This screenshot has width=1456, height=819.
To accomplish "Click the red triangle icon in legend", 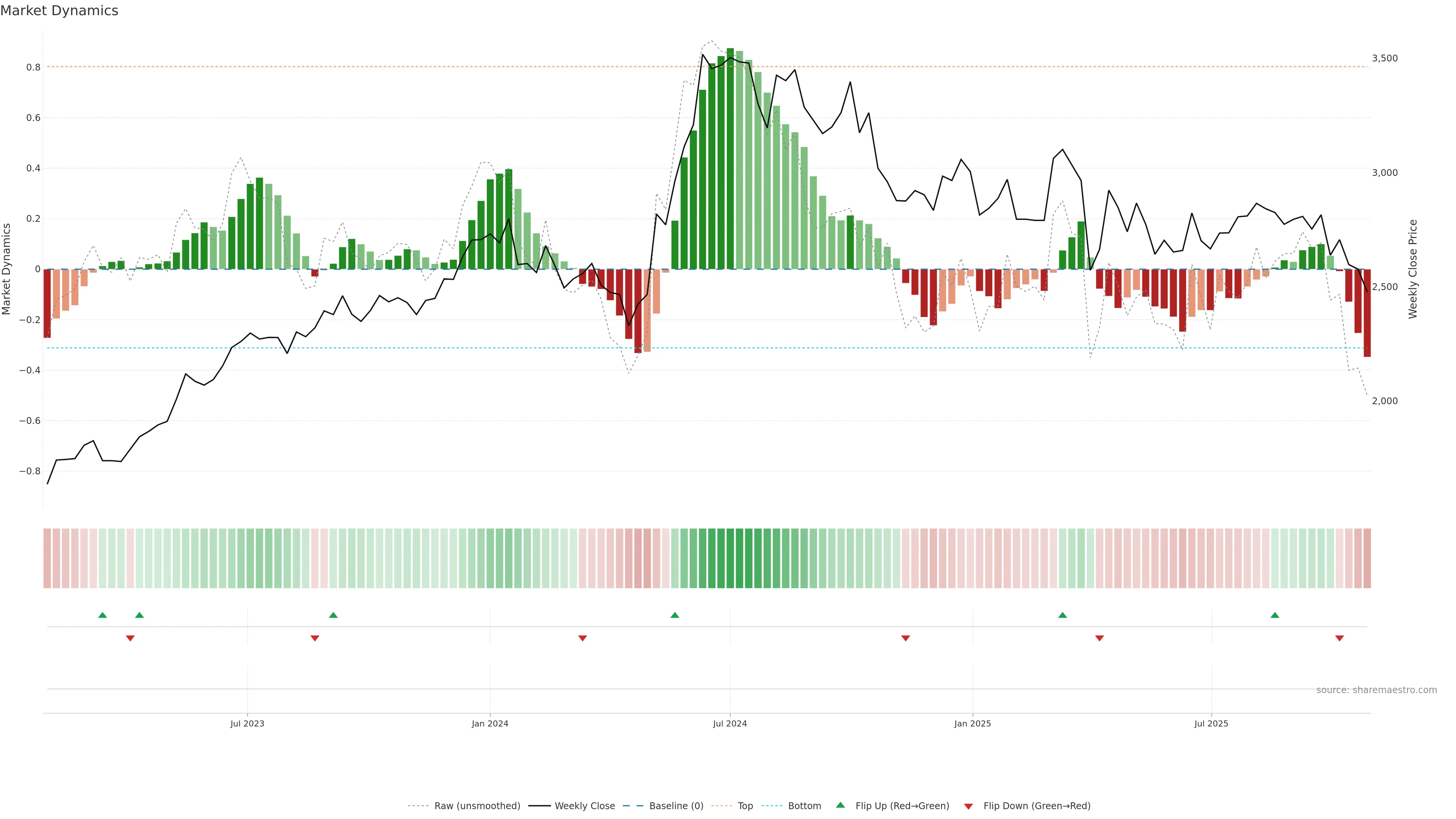I will [x=968, y=806].
